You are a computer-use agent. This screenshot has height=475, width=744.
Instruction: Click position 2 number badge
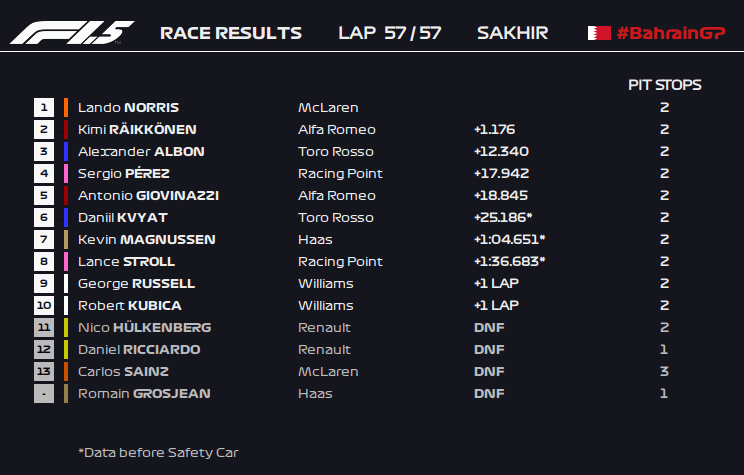click(43, 129)
